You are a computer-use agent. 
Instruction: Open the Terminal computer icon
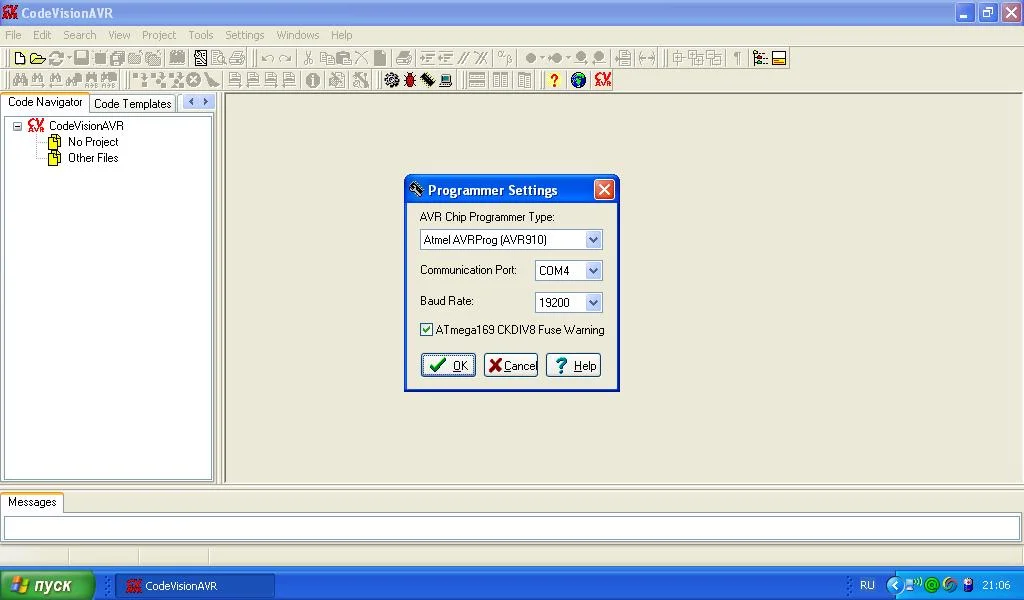pos(445,80)
